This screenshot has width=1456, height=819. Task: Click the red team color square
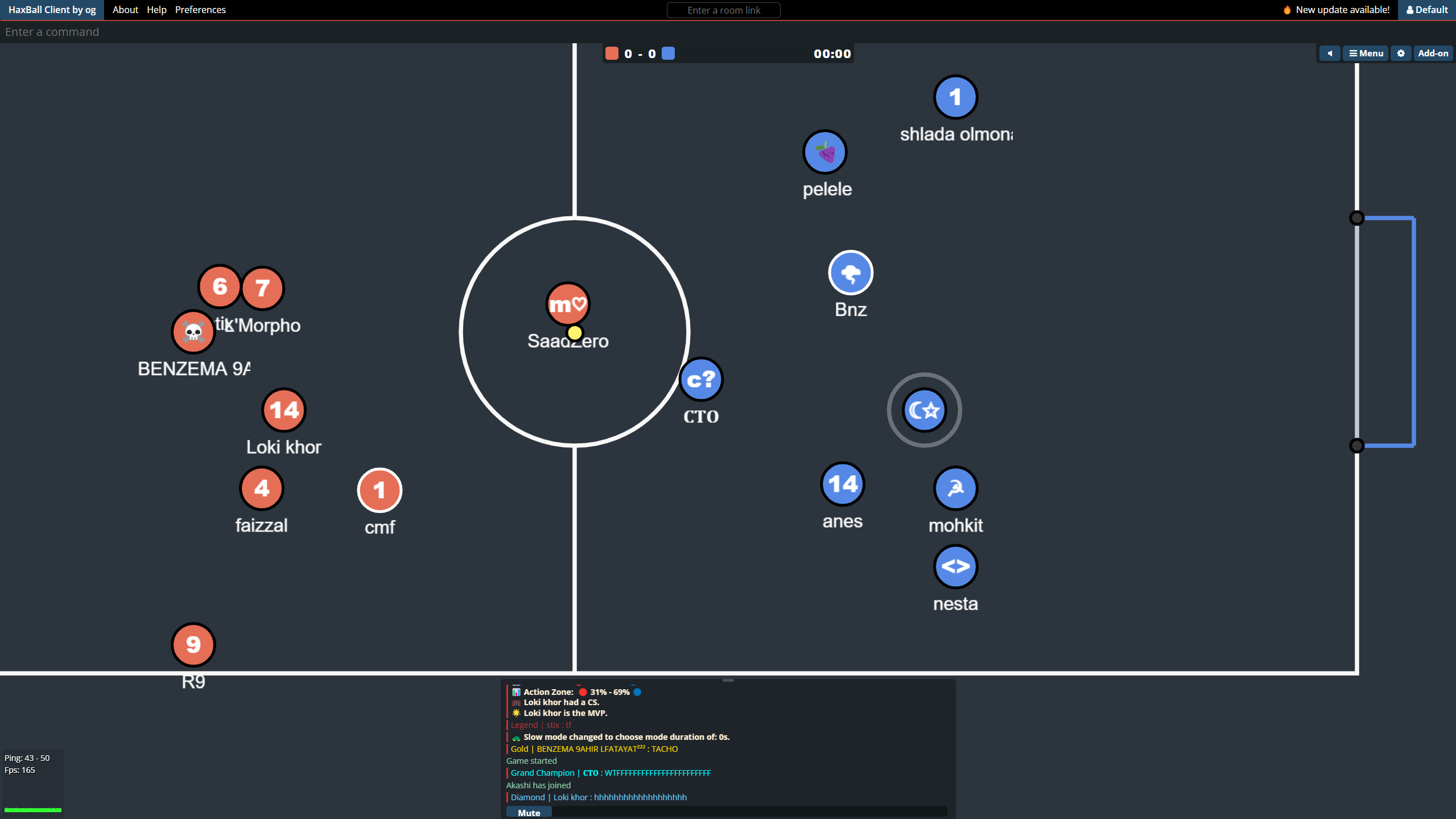pyautogui.click(x=612, y=53)
